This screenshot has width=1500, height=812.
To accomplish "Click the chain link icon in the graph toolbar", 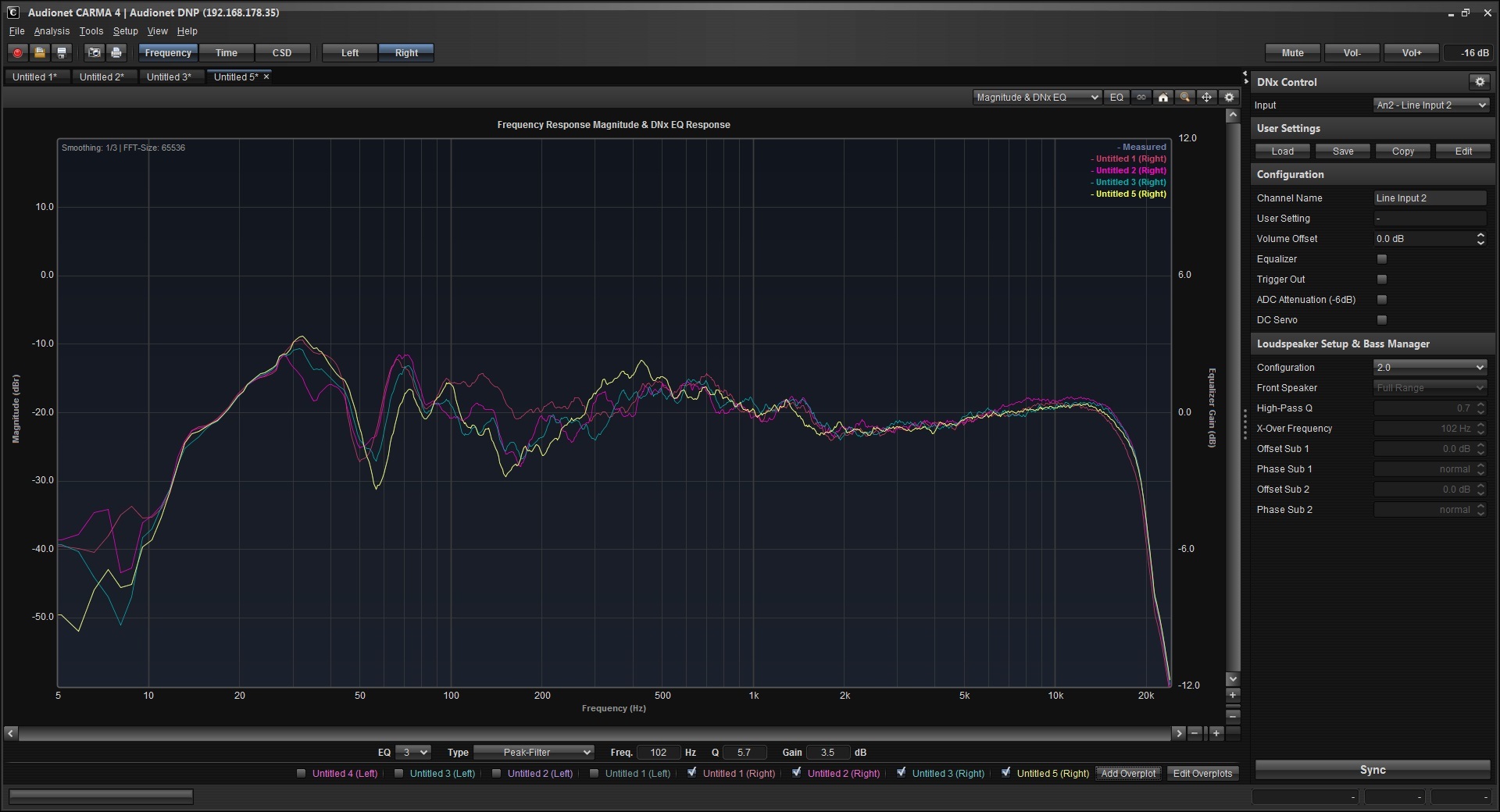I will point(1141,98).
